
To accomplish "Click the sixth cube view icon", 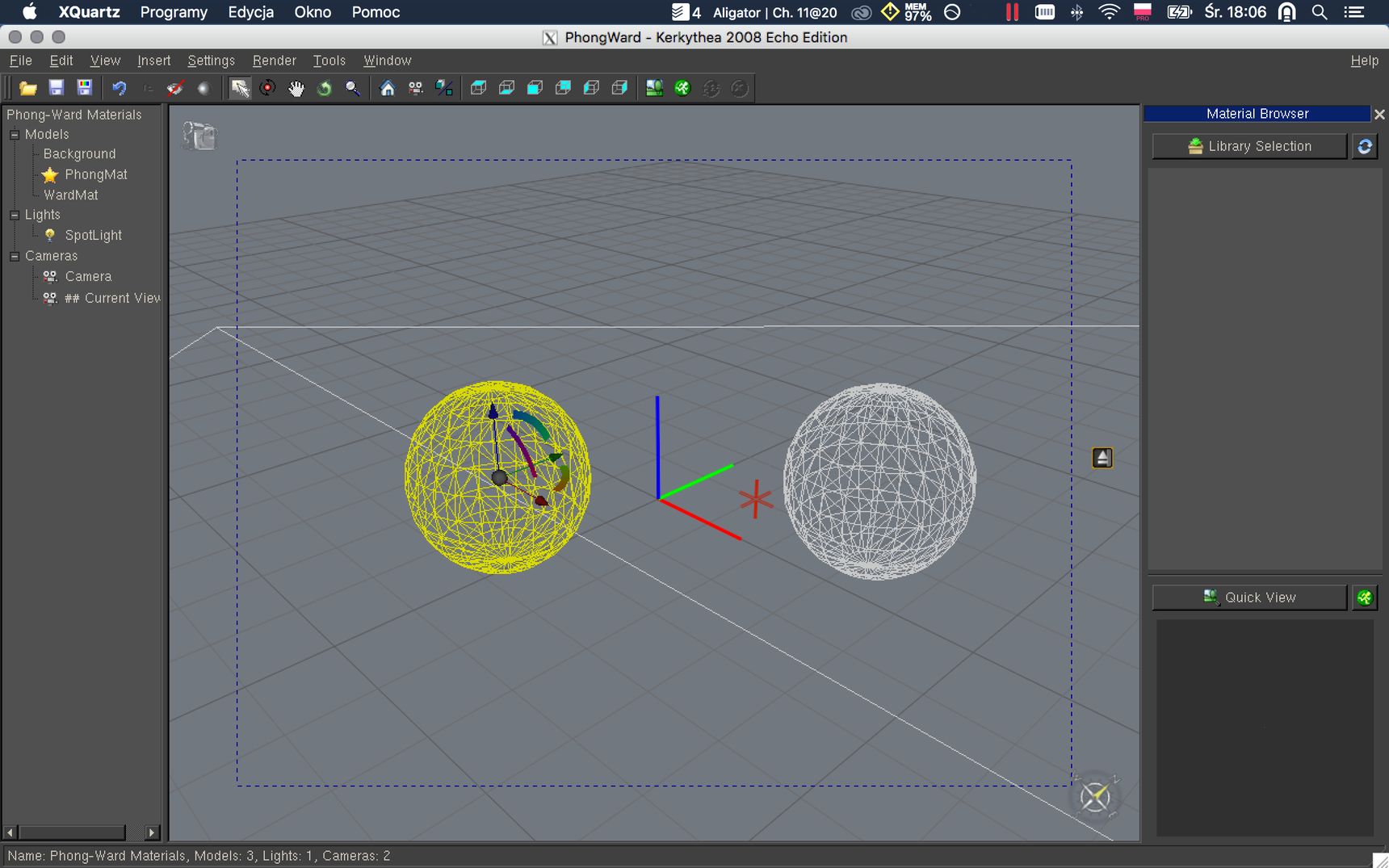I will (x=620, y=88).
